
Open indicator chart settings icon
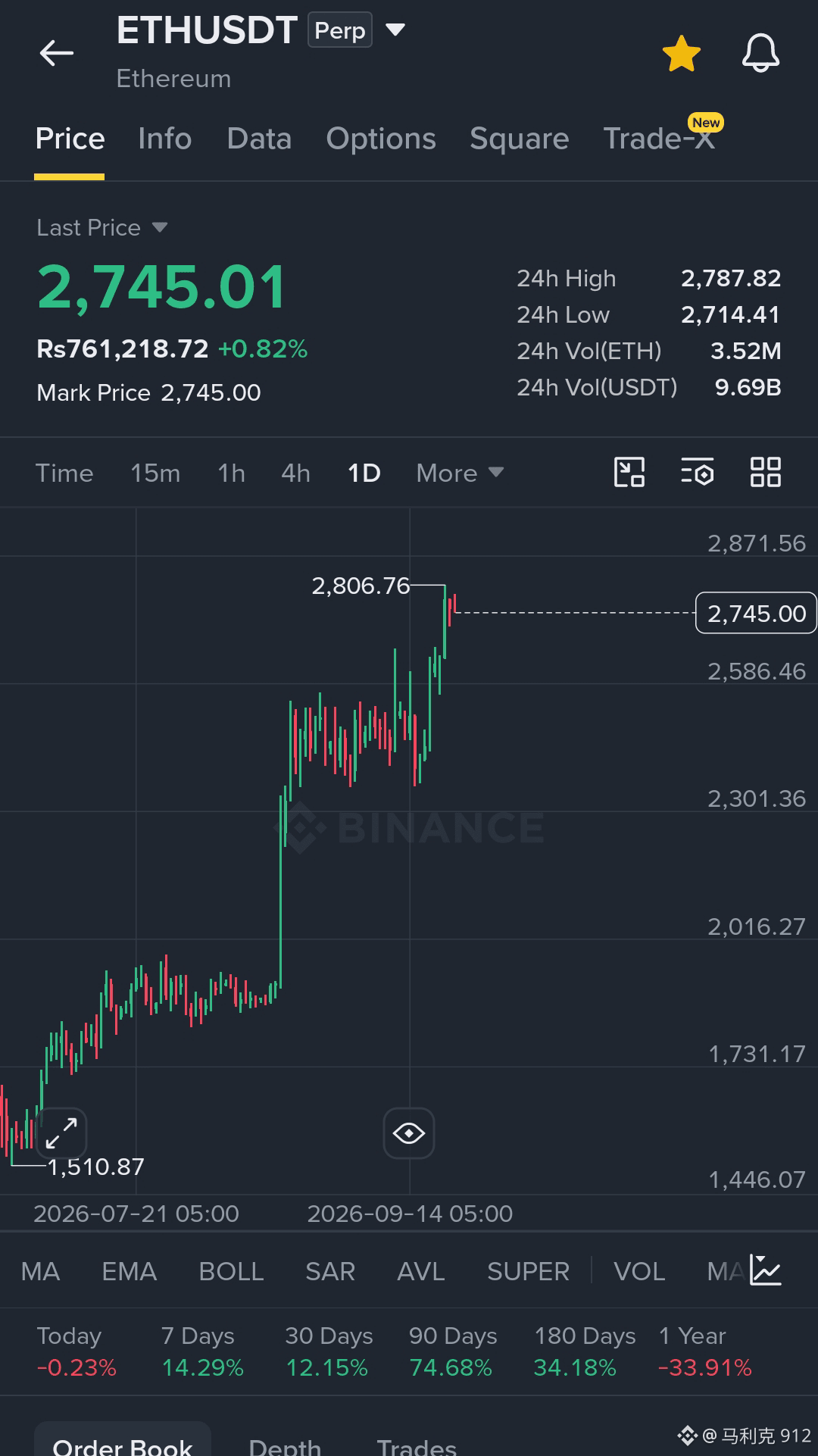tap(766, 1270)
